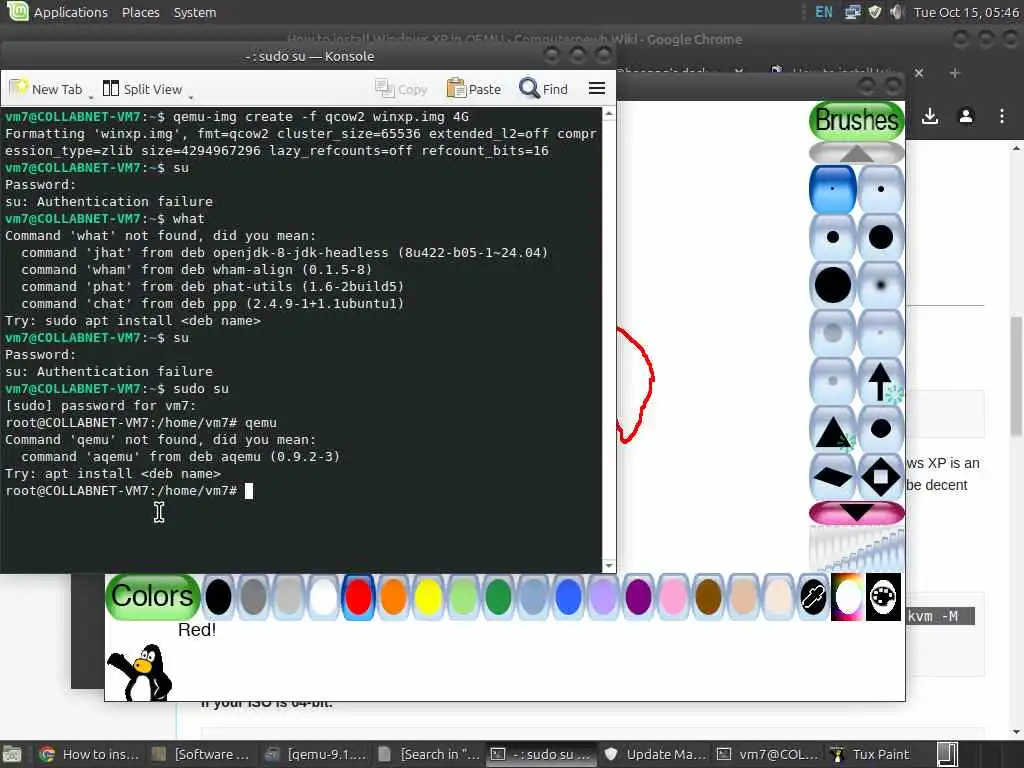Switch to 'Search in' taskbar window
Image resolution: width=1024 pixels, height=768 pixels.
click(x=429, y=754)
